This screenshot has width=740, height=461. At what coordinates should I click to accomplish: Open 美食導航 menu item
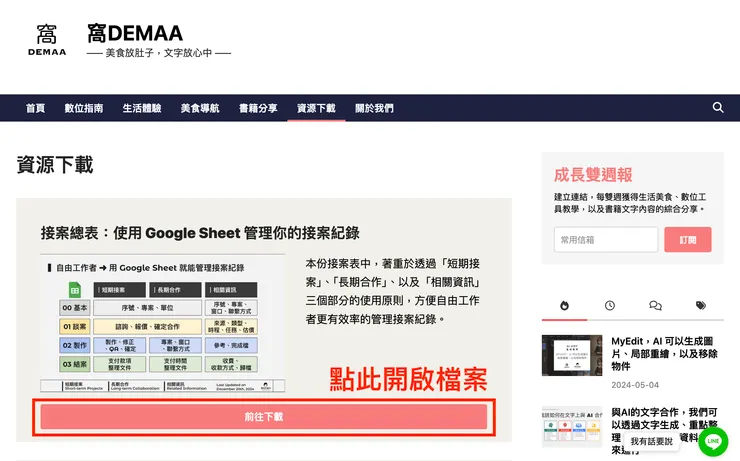click(200, 108)
